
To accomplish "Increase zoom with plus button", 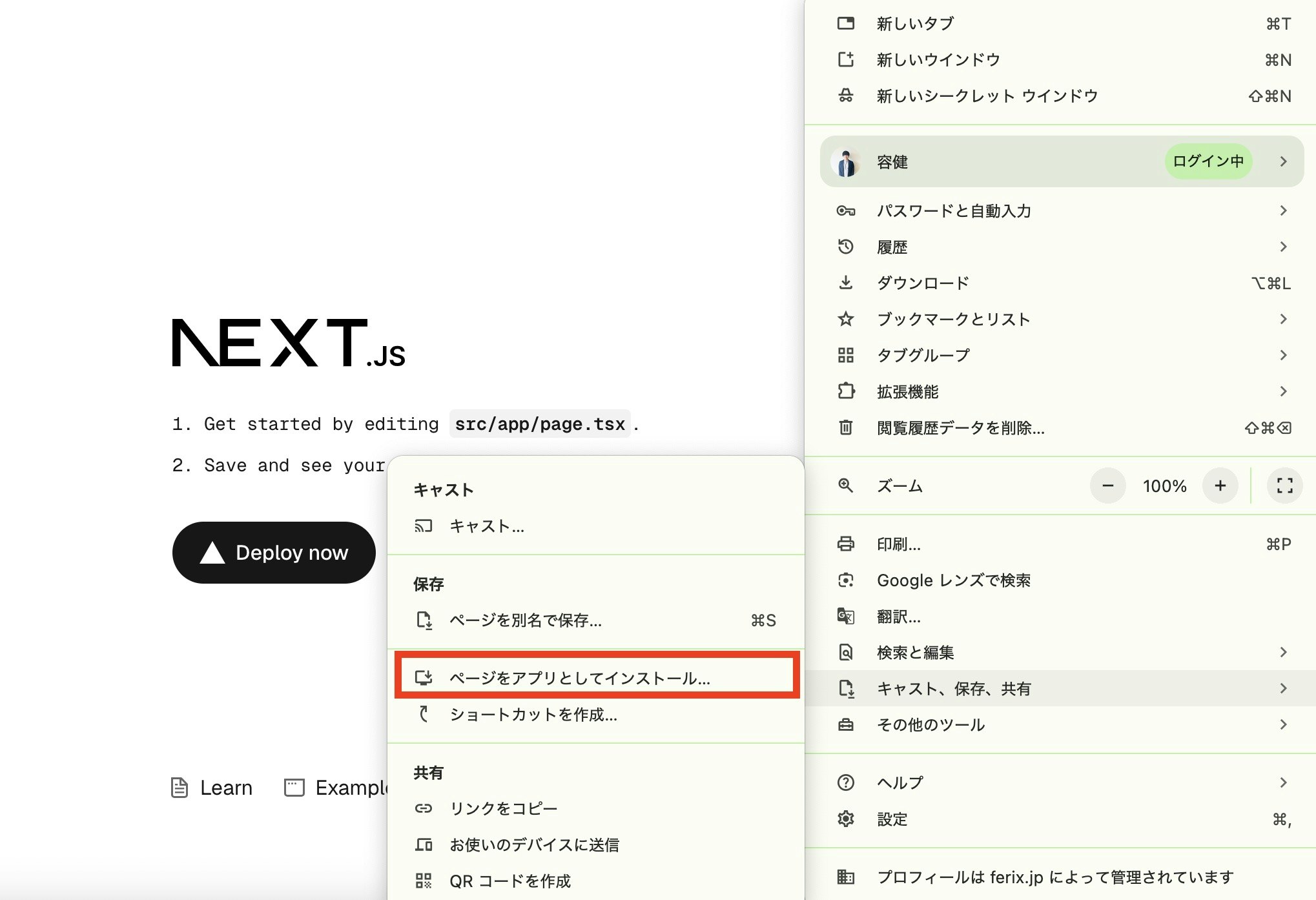I will point(1220,486).
